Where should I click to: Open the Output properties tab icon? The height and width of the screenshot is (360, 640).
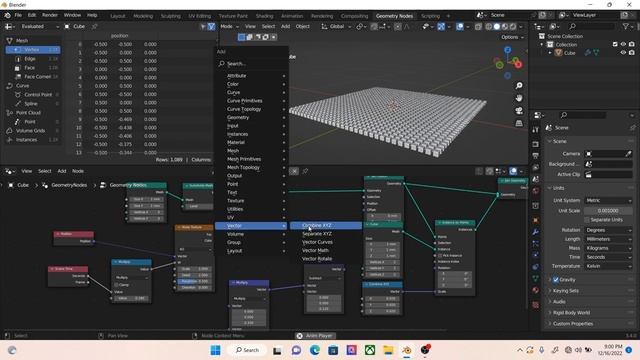coord(536,156)
